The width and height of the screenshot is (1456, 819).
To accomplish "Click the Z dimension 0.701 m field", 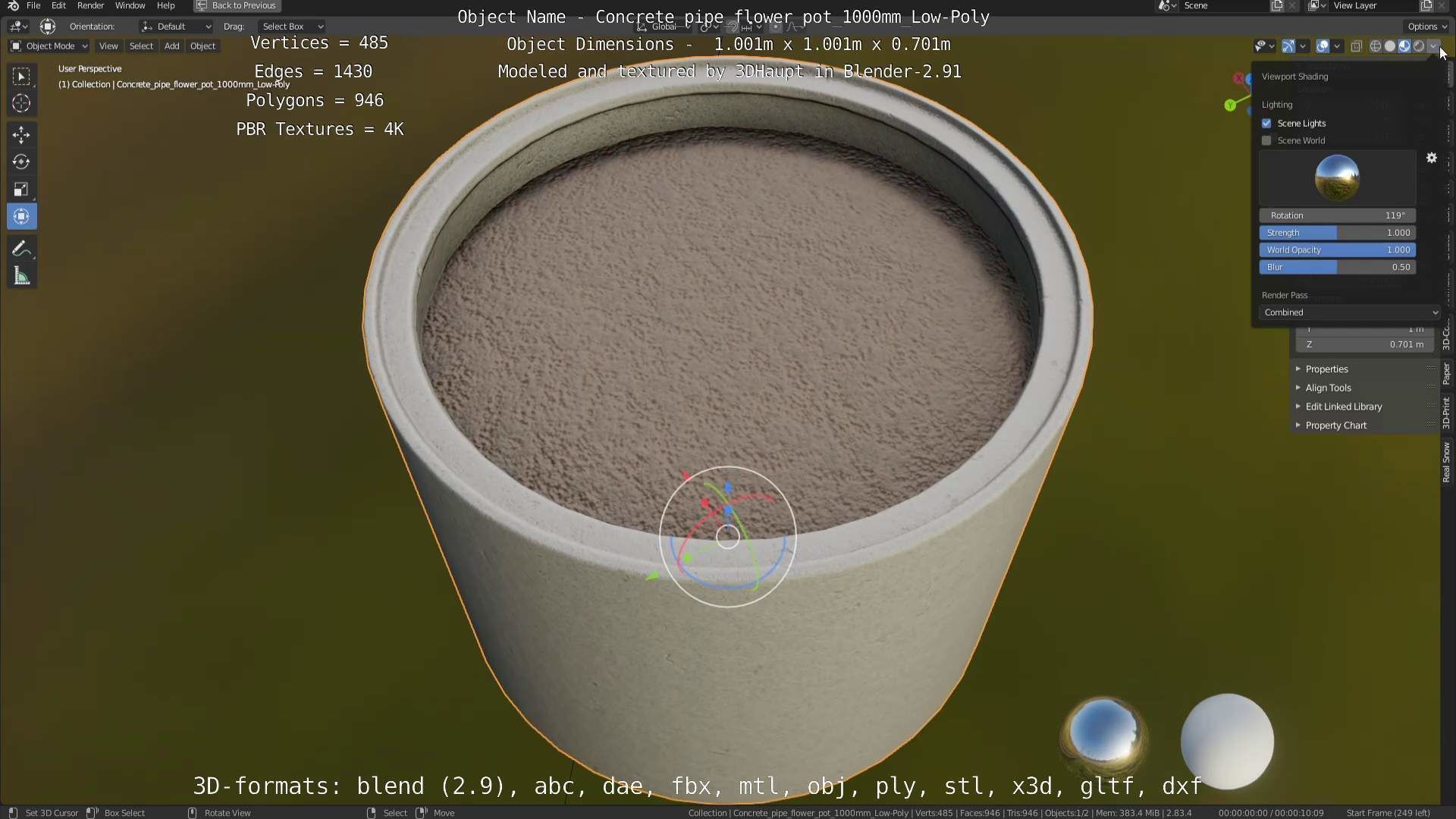I will [1365, 344].
